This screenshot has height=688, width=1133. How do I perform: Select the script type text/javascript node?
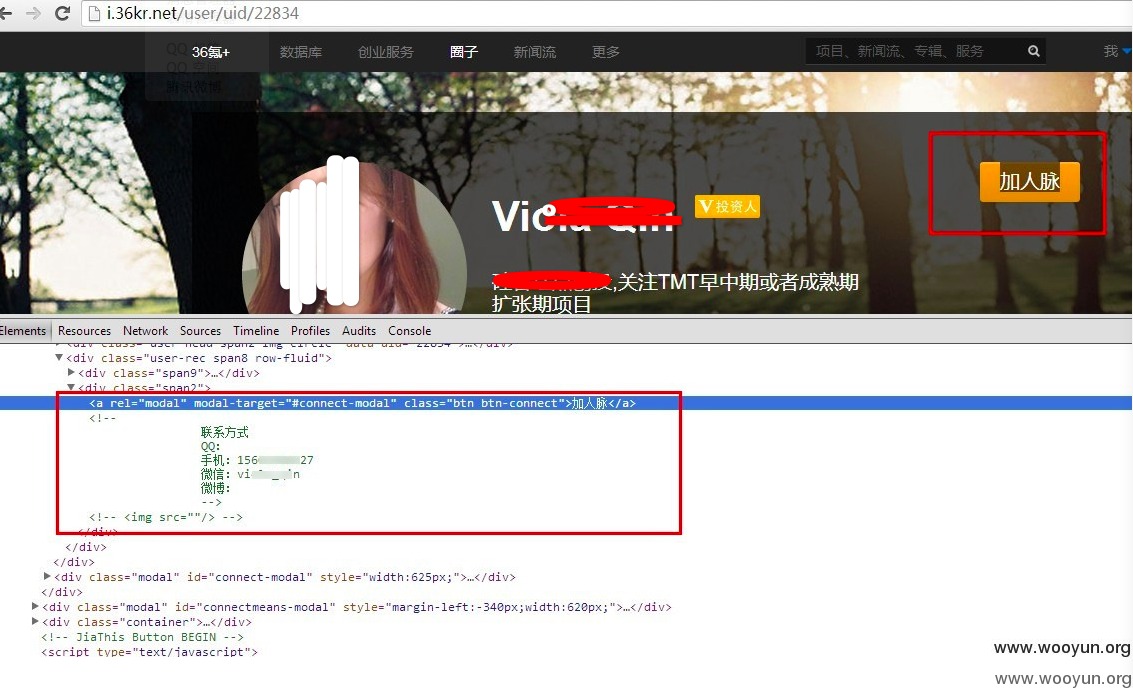150,652
